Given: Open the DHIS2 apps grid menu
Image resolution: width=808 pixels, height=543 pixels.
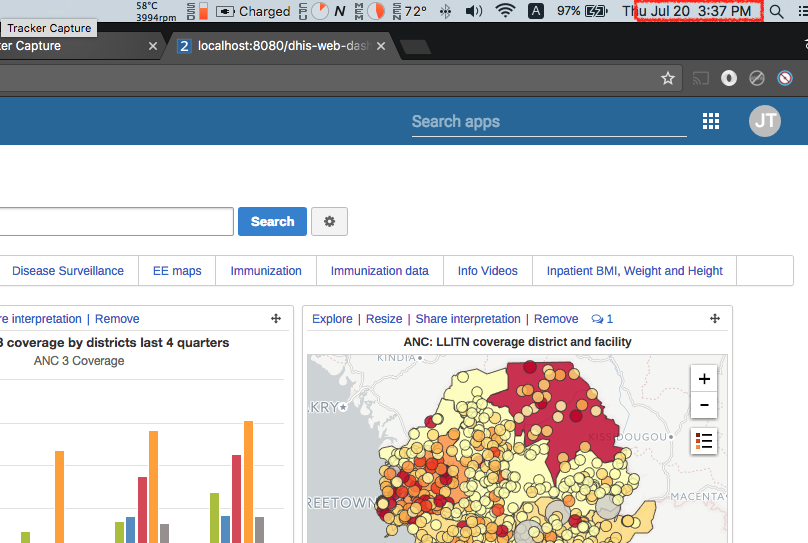Looking at the screenshot, I should [711, 121].
